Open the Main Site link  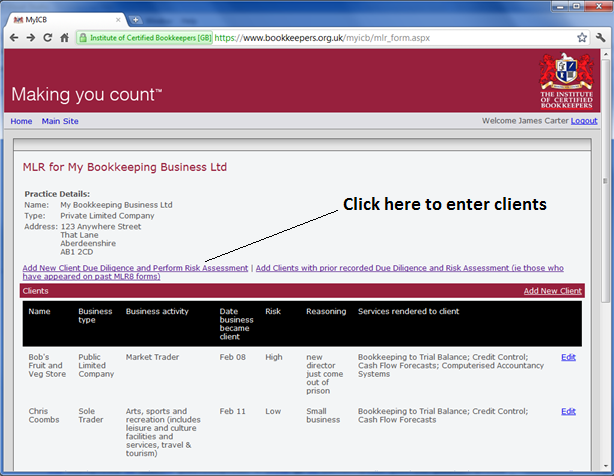point(60,121)
